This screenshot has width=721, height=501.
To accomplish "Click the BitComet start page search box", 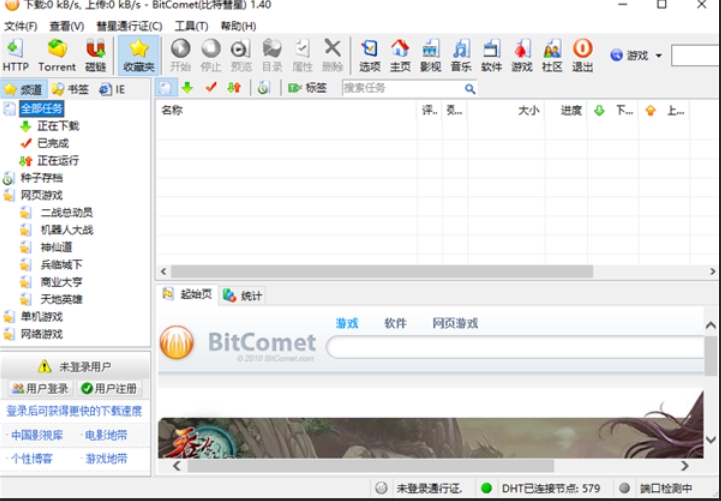I will click(515, 347).
